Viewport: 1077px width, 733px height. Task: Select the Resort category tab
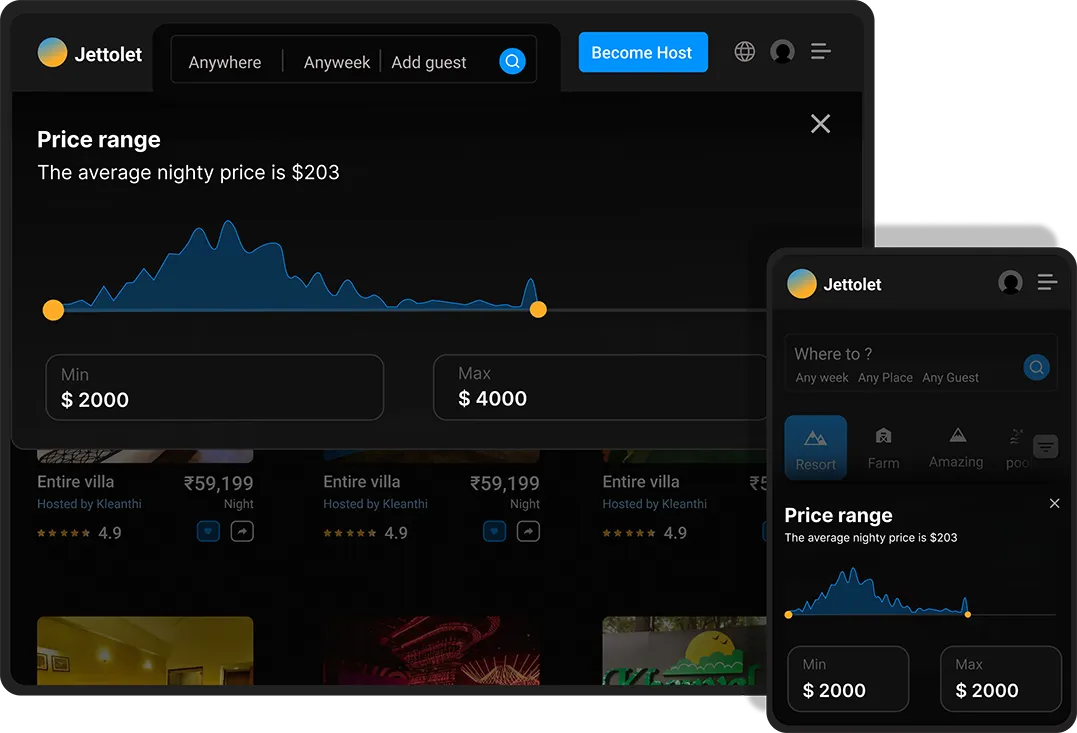pos(816,447)
